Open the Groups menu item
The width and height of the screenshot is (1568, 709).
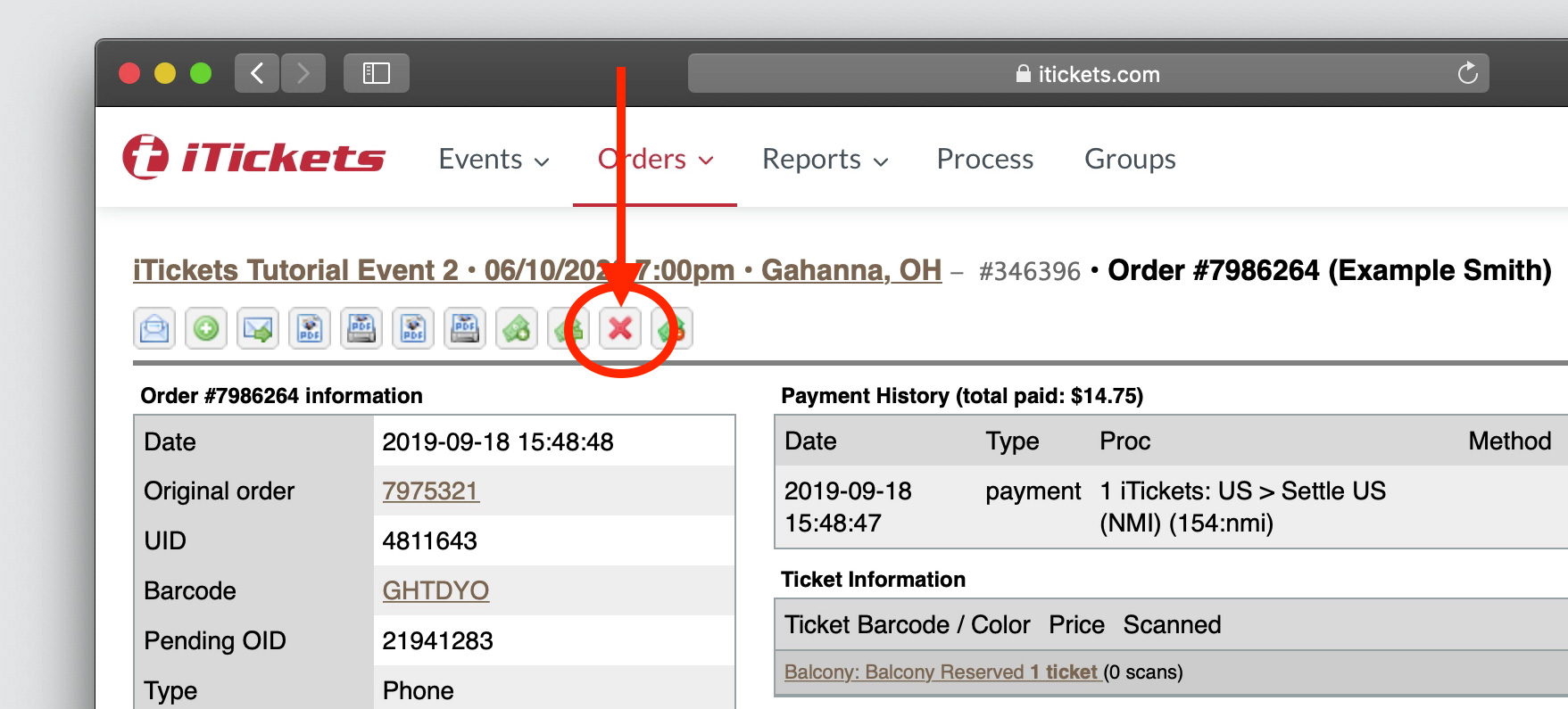1130,160
